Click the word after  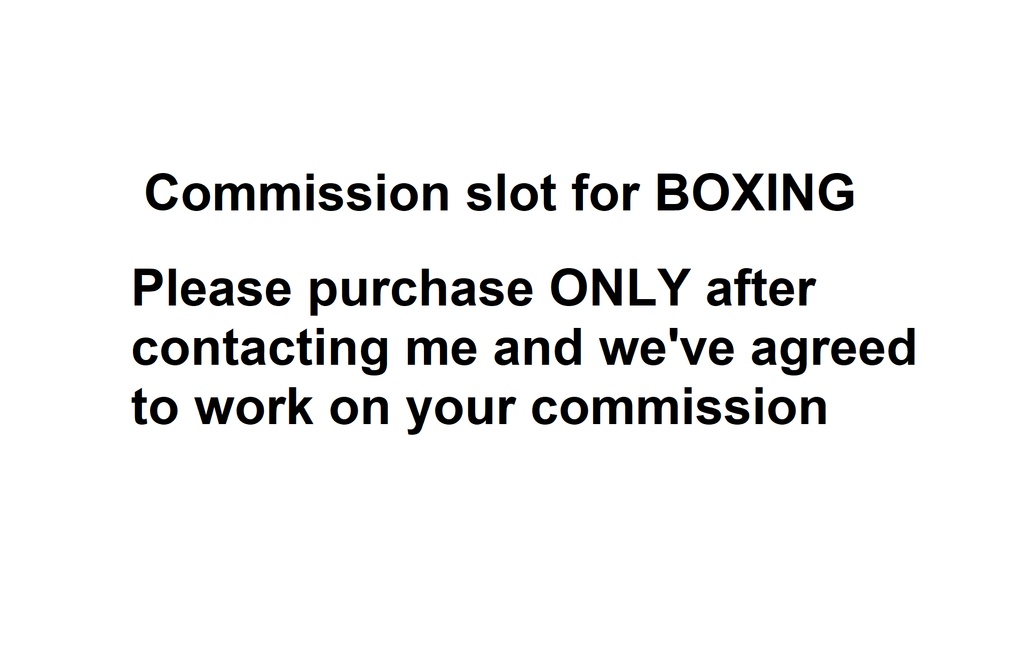[x=761, y=288]
